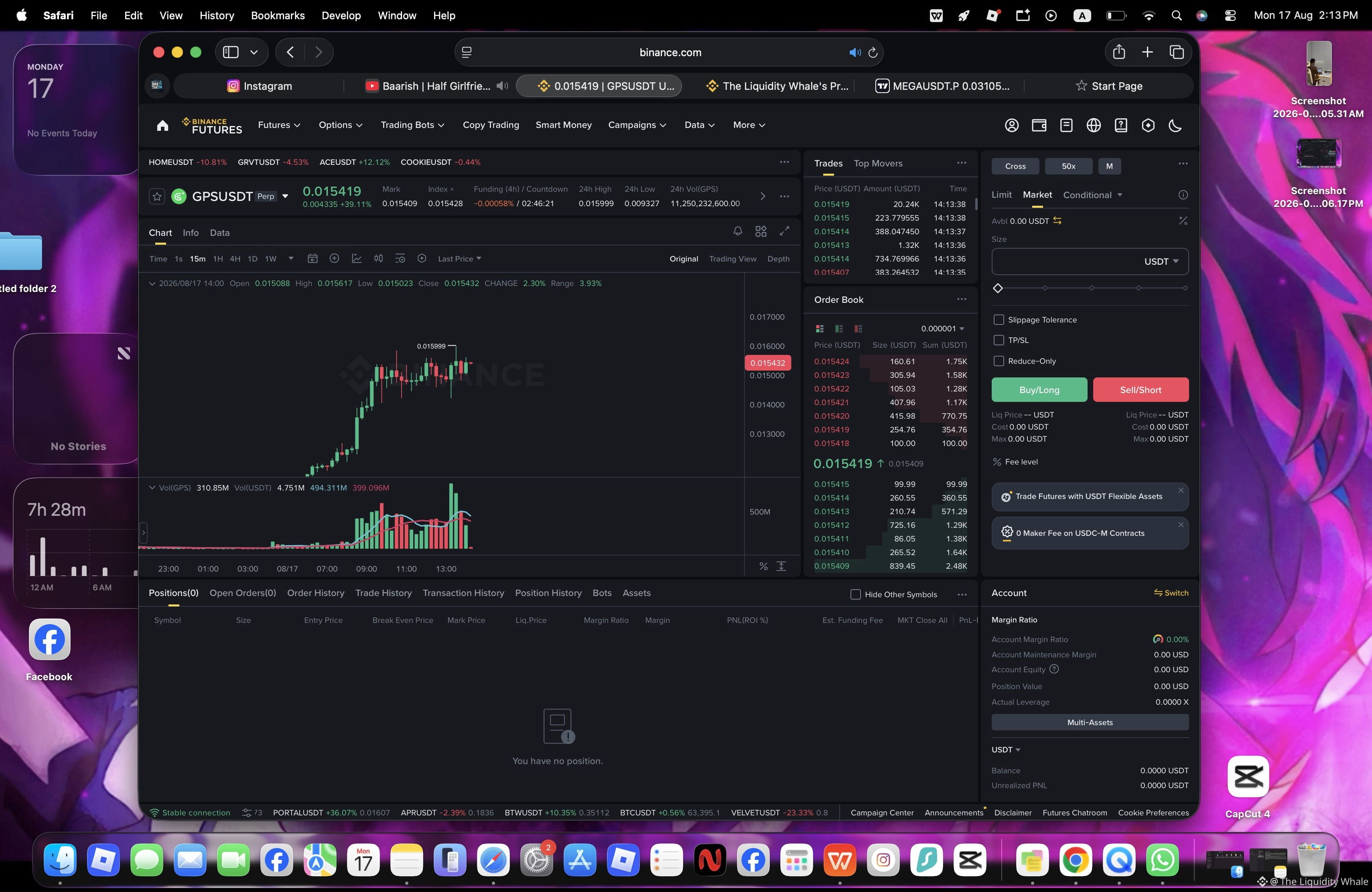This screenshot has height=892, width=1372.
Task: Select the Limit order tab
Action: (x=1001, y=195)
